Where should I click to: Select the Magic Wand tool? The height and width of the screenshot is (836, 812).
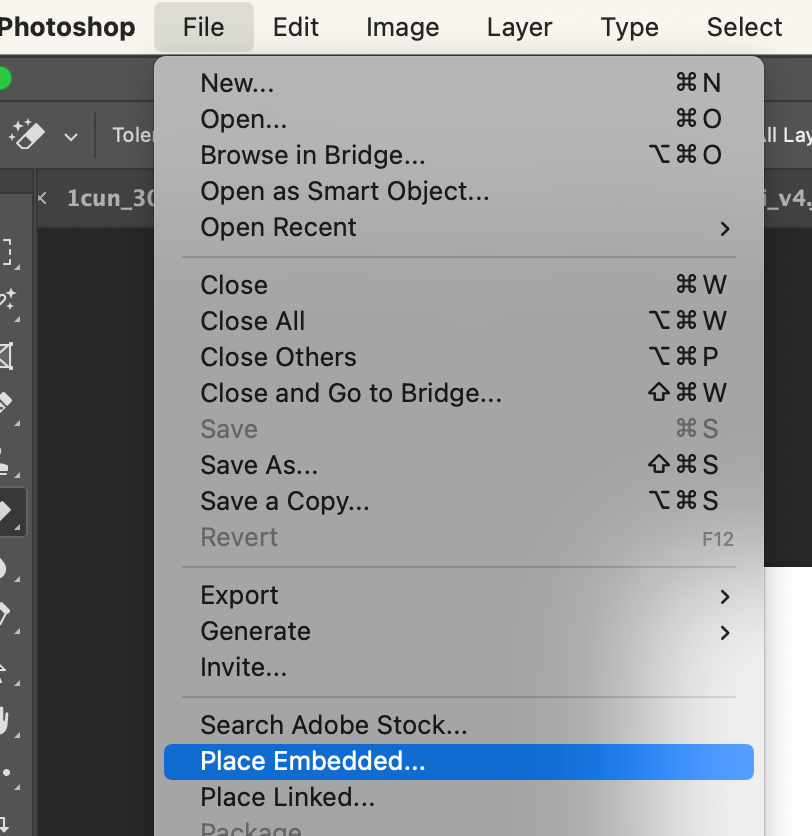[7, 299]
